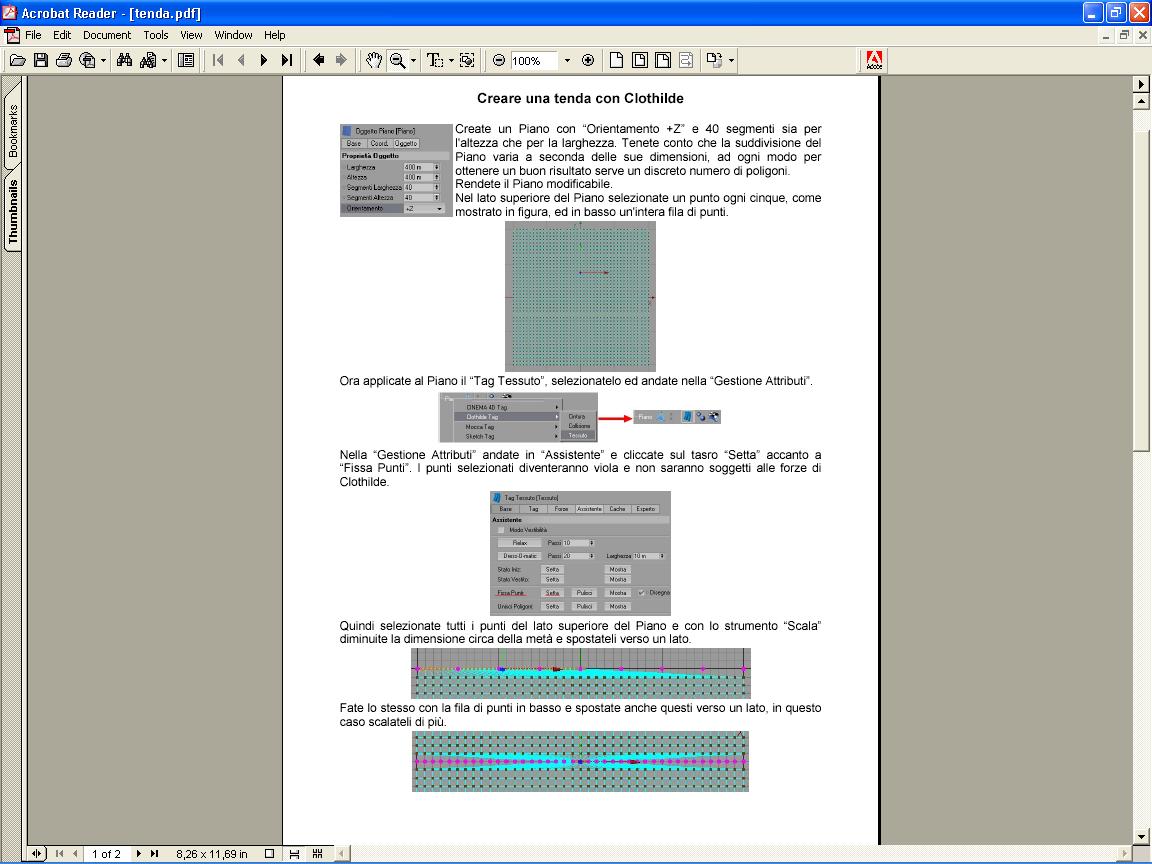
Task: Click the Open file folder icon
Action: [18, 60]
